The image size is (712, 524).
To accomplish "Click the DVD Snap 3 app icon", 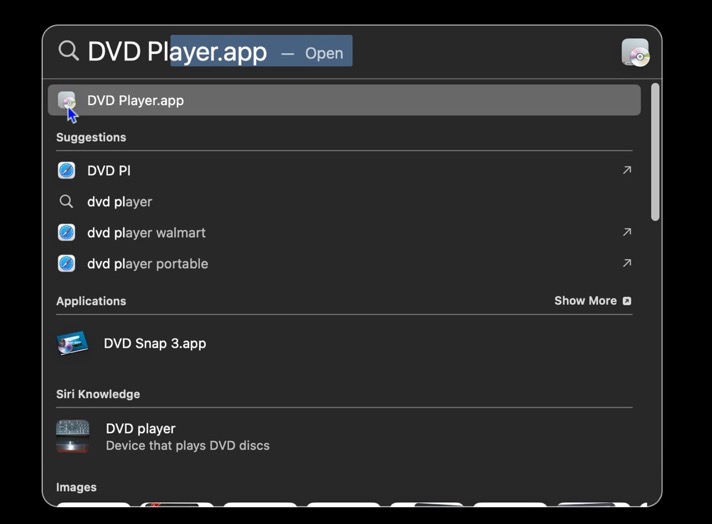I will (x=72, y=343).
